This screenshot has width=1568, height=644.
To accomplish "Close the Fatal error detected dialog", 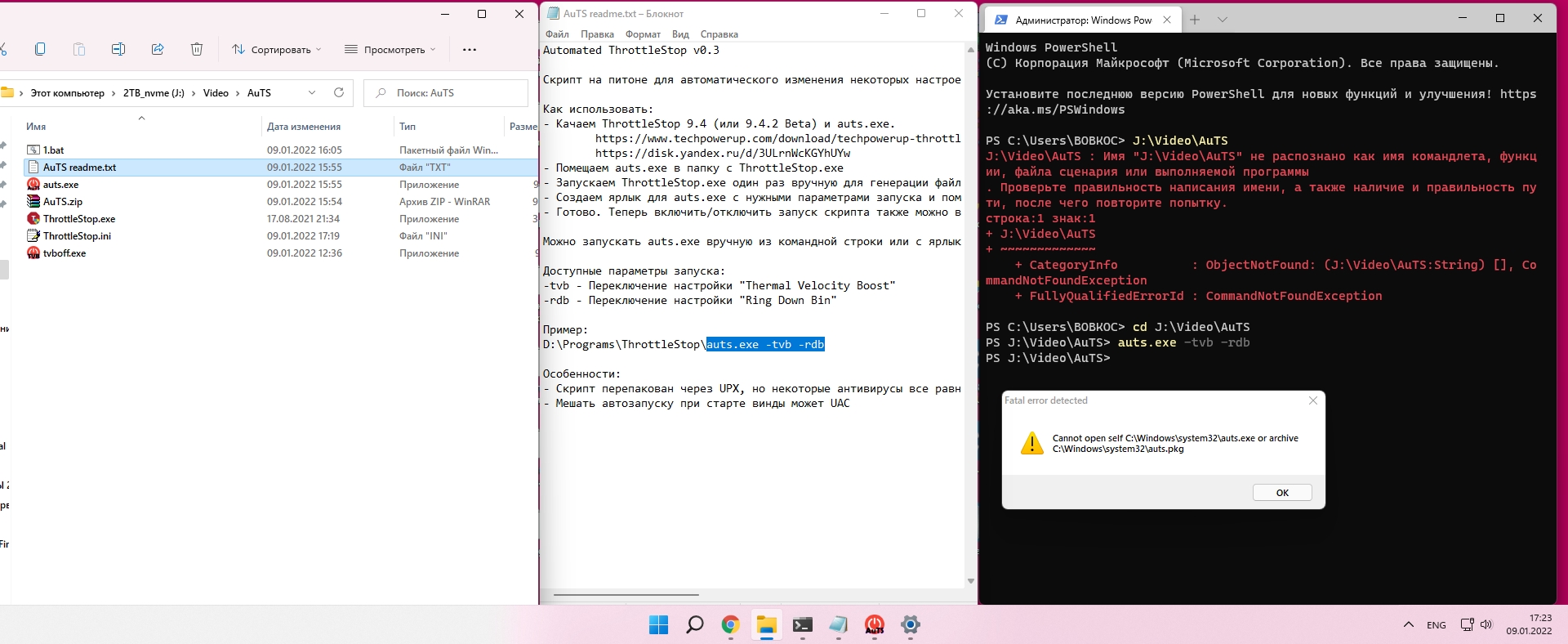I will (x=1313, y=400).
